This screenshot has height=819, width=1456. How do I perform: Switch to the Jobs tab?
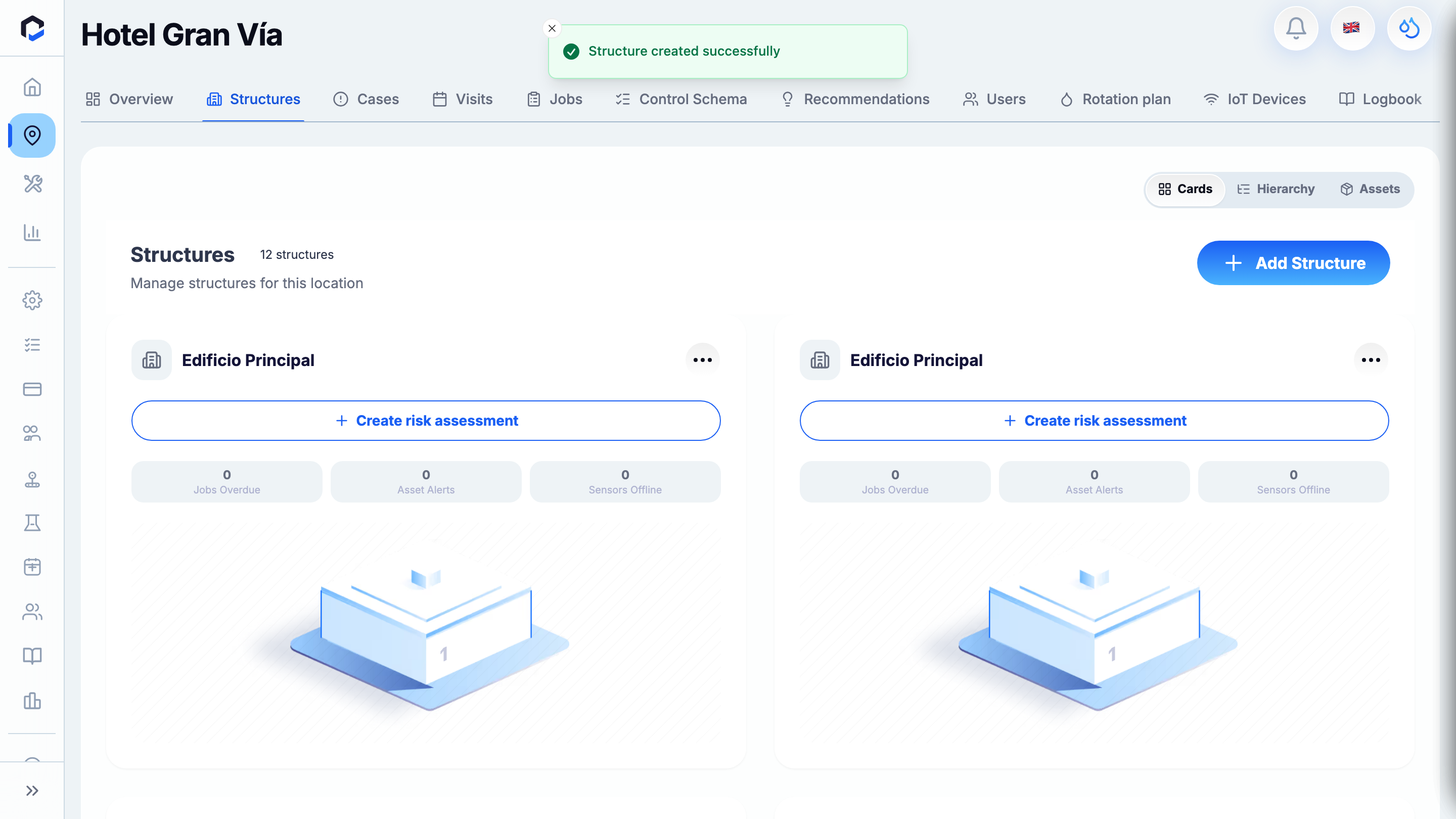pyautogui.click(x=555, y=100)
